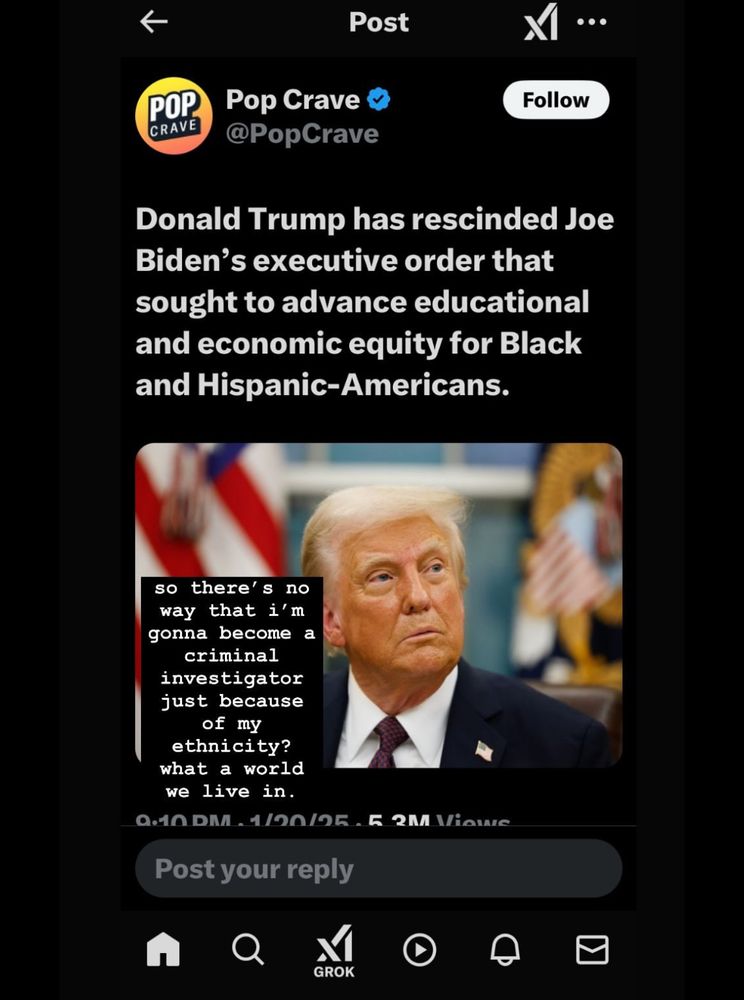Screen dimensions: 744x1000
Task: Open the video play tab
Action: click(x=419, y=950)
